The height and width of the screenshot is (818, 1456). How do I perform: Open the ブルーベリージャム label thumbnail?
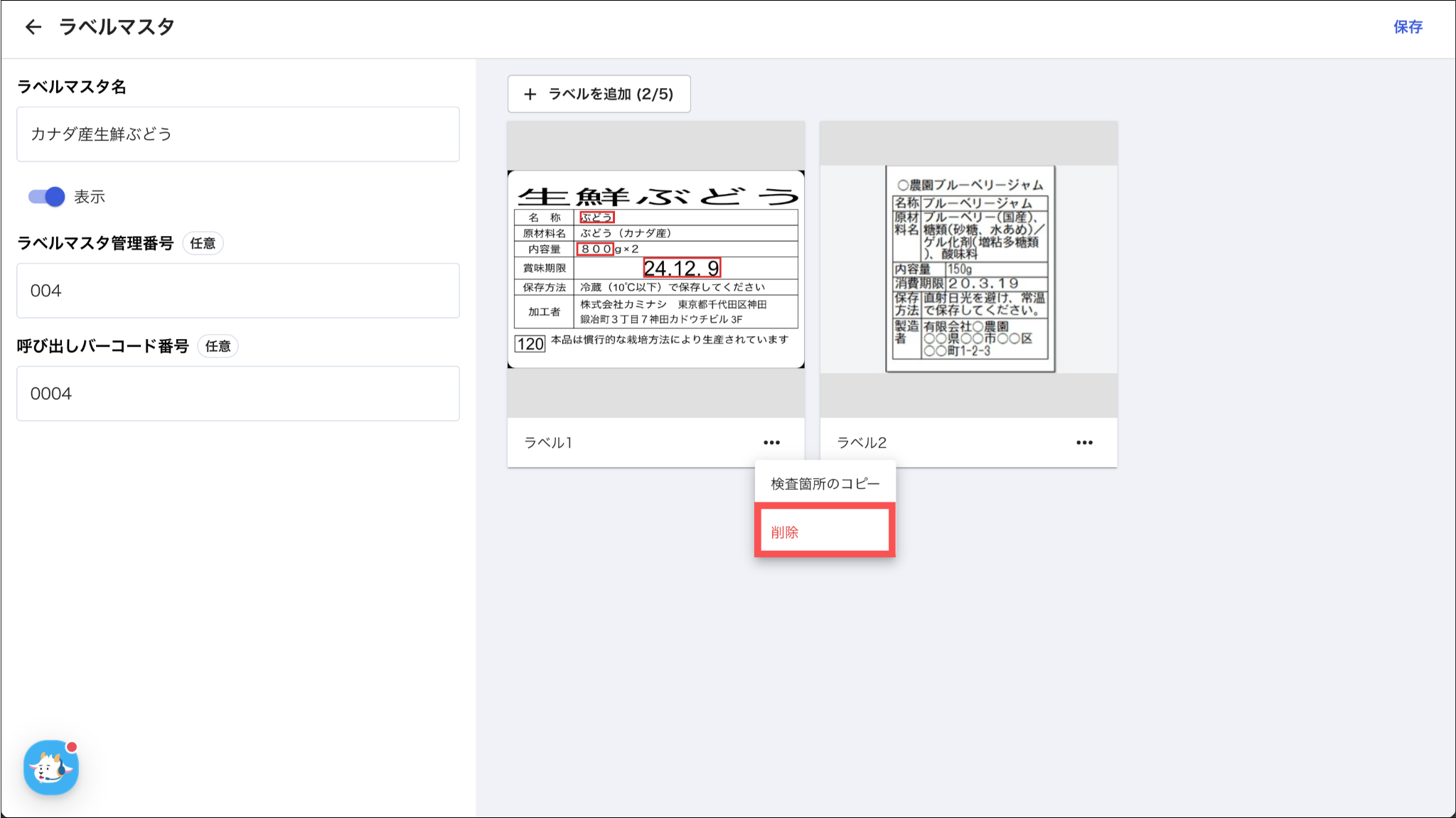click(x=970, y=269)
